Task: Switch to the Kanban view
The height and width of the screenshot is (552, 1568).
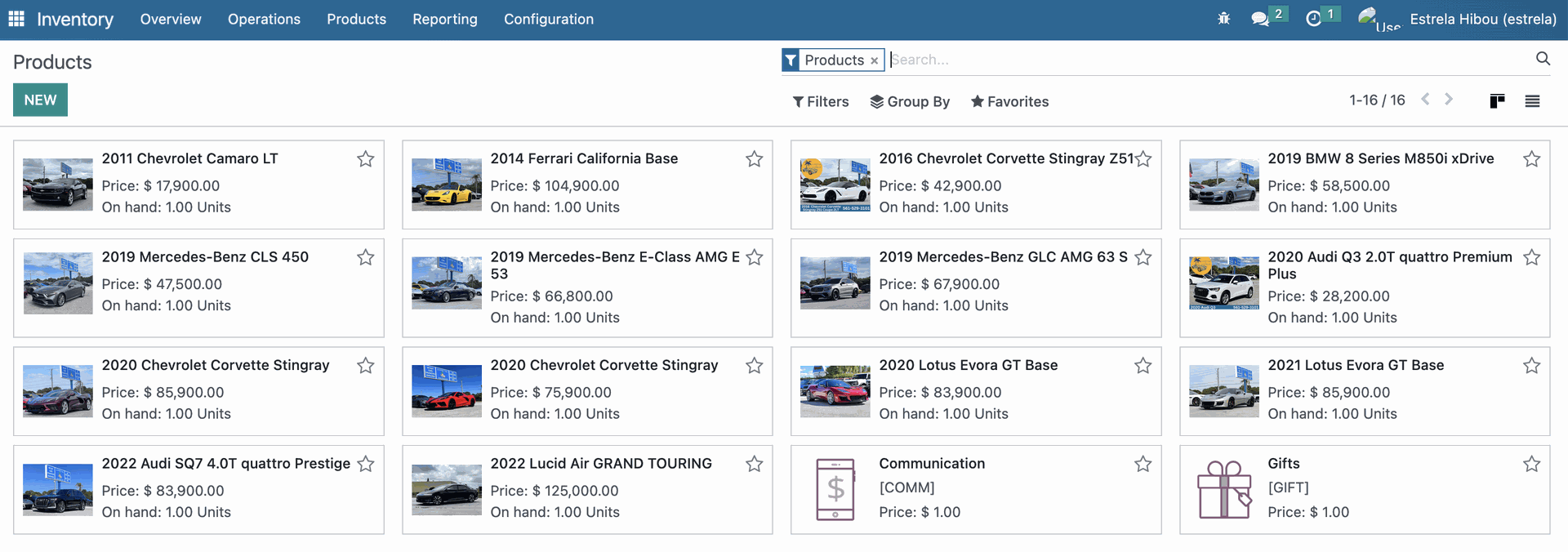Action: (x=1497, y=101)
